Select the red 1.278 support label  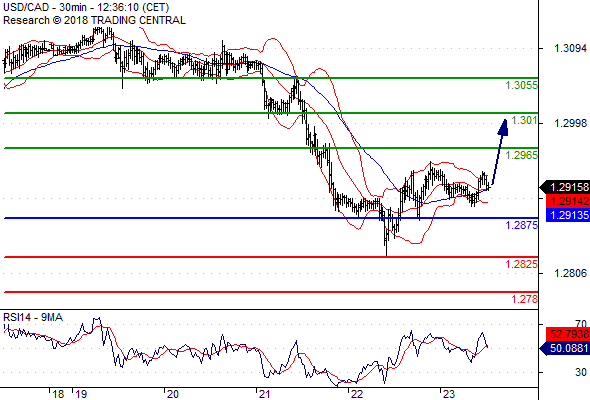click(x=525, y=300)
